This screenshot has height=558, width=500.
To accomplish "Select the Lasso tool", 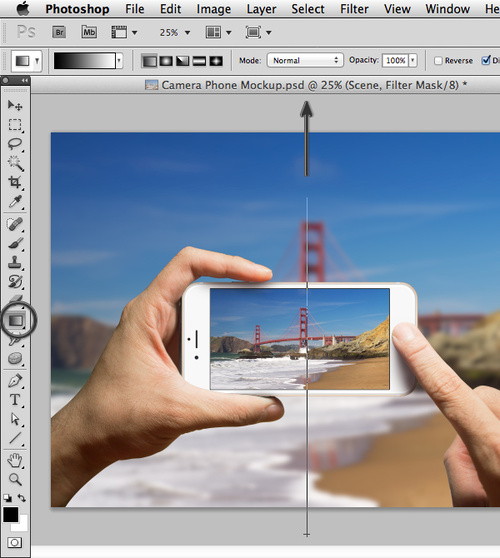I will 15,144.
